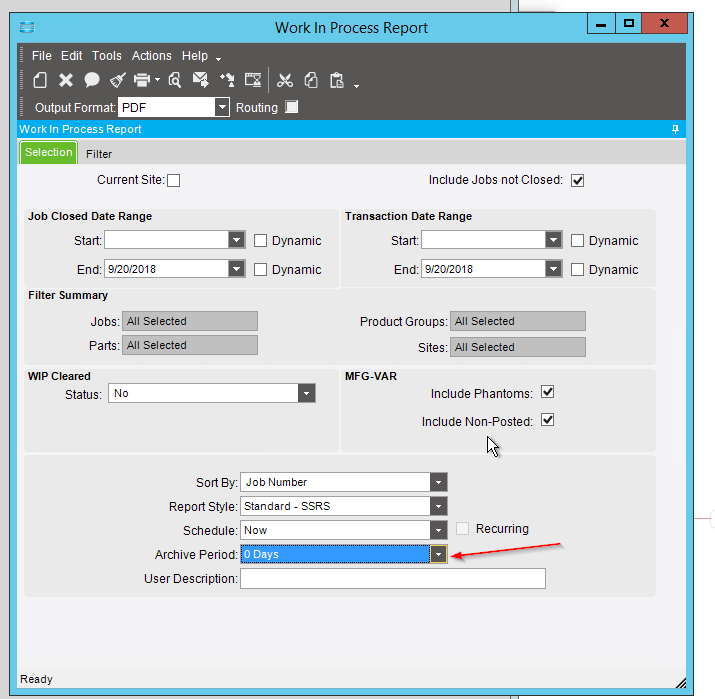Uncheck Include Jobs not Closed
The image size is (715, 699).
pyautogui.click(x=577, y=181)
